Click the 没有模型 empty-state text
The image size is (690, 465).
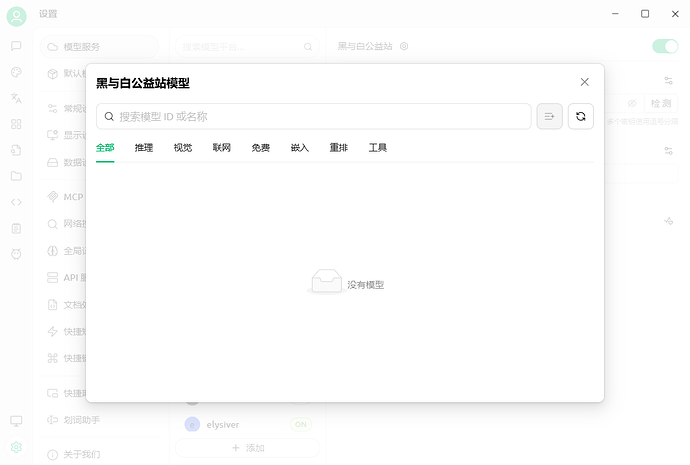point(365,285)
